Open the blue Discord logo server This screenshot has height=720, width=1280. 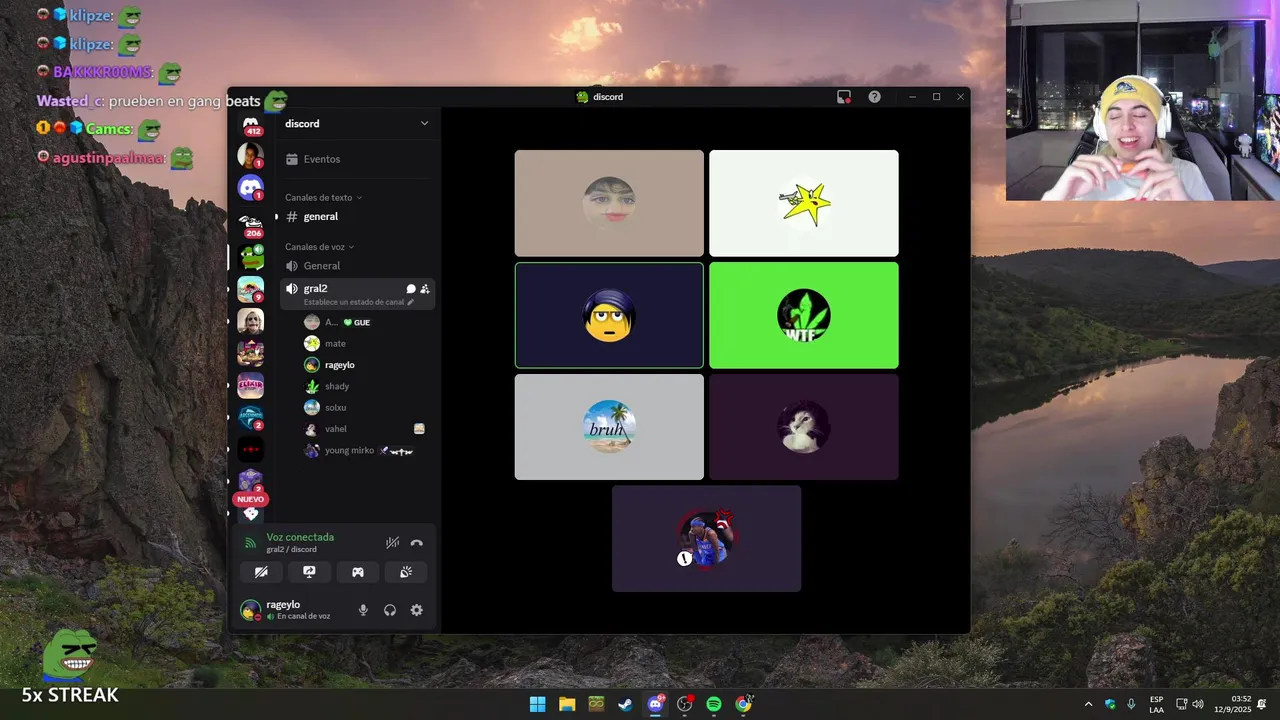pos(251,187)
